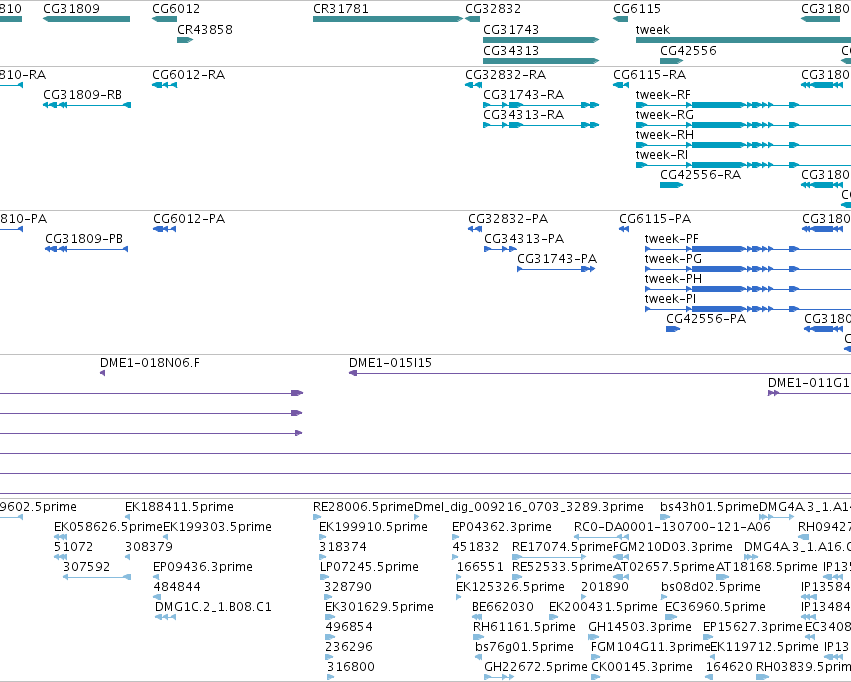Click the CG32832-PA protein label

507,219
